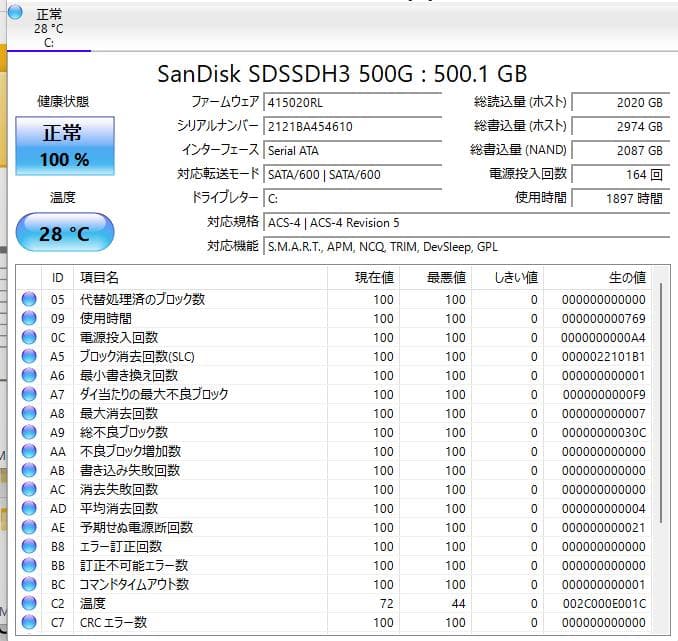The image size is (678, 641).
Task: Click status orb for attribute AB
Action: 29,471
